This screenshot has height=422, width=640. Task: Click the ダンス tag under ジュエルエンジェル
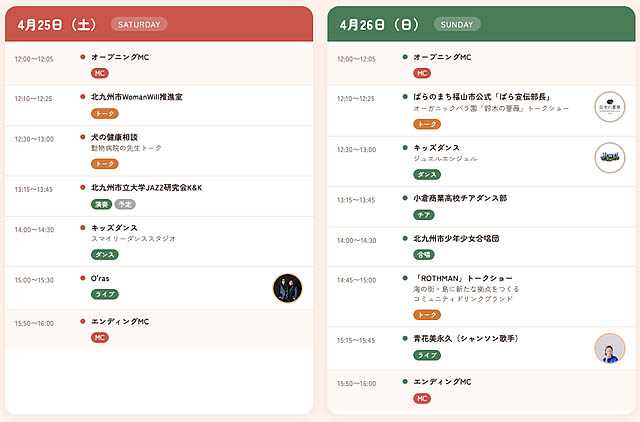427,175
